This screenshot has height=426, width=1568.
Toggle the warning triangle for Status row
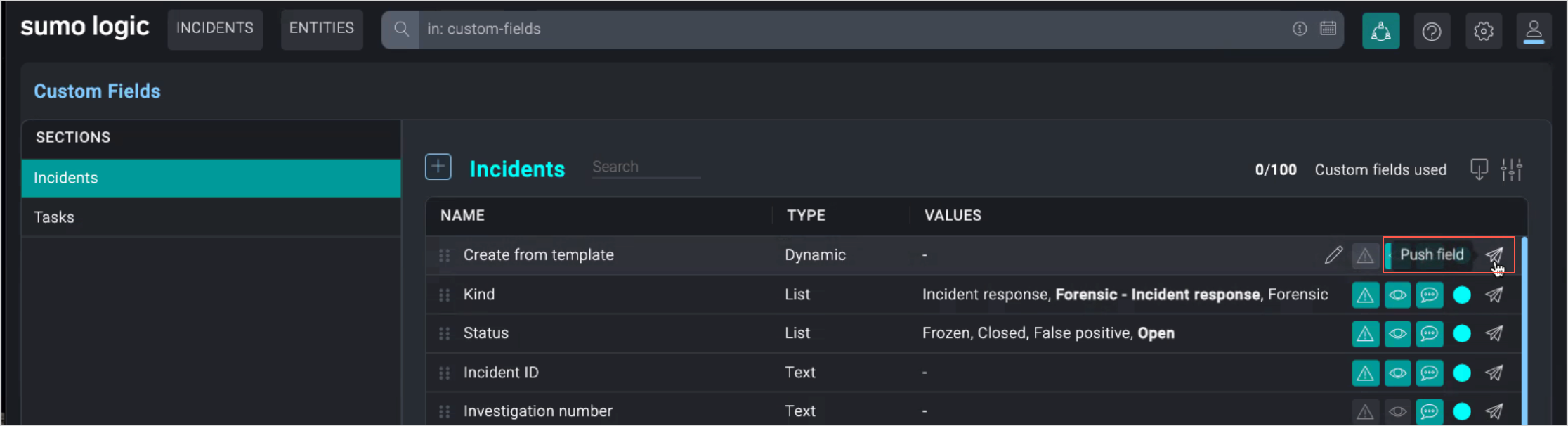point(1365,333)
